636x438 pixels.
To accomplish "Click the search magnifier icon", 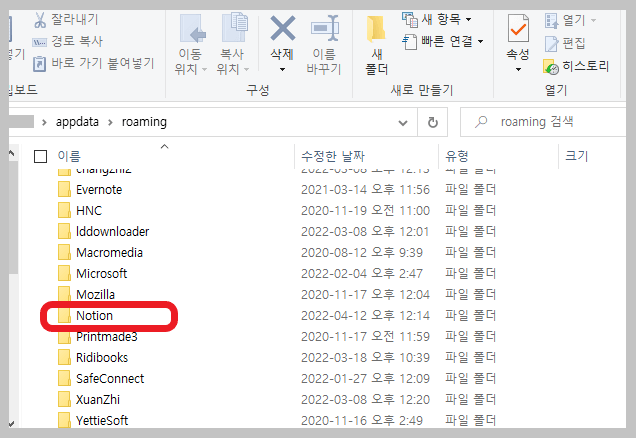I will coord(481,121).
